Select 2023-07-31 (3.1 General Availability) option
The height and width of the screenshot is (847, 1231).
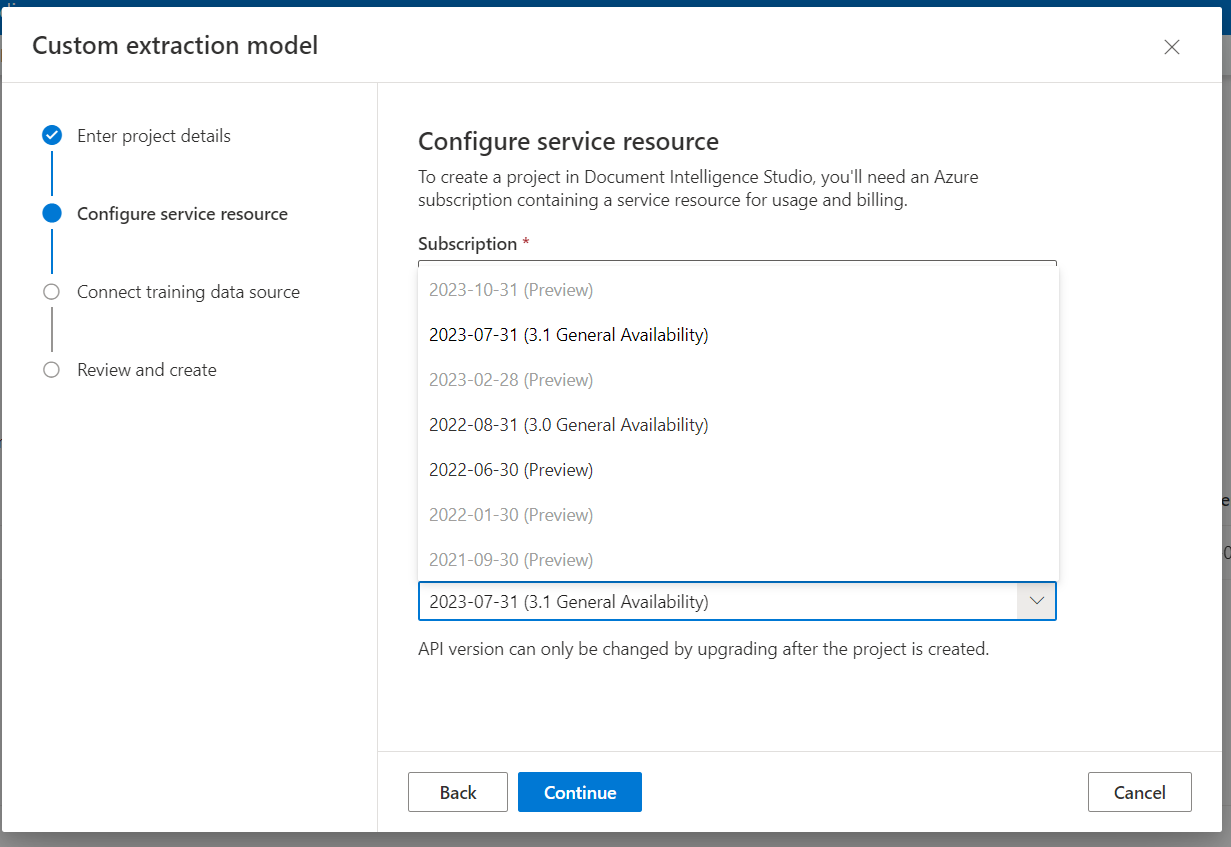(x=568, y=335)
